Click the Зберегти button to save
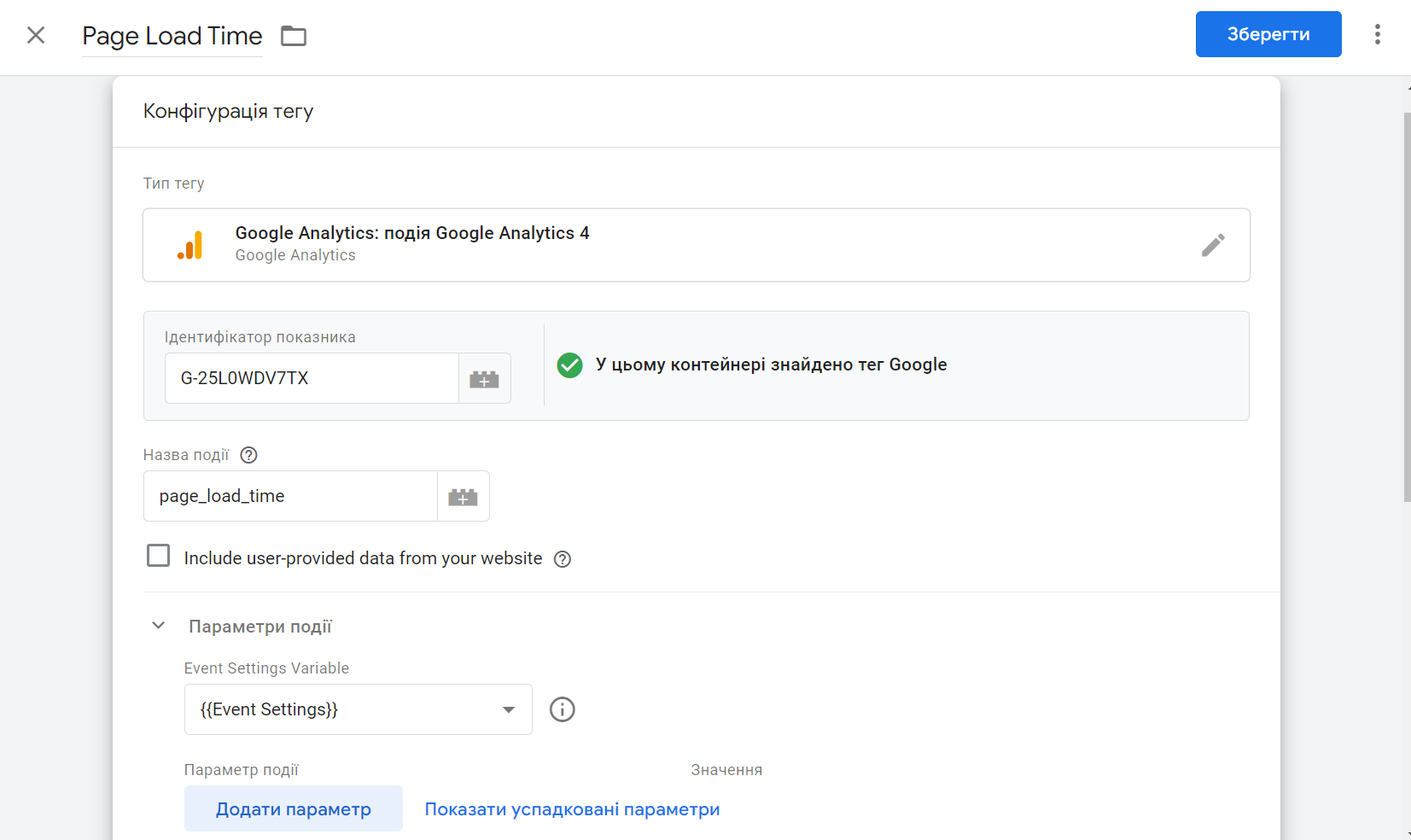The height and width of the screenshot is (840, 1411). pos(1268,34)
